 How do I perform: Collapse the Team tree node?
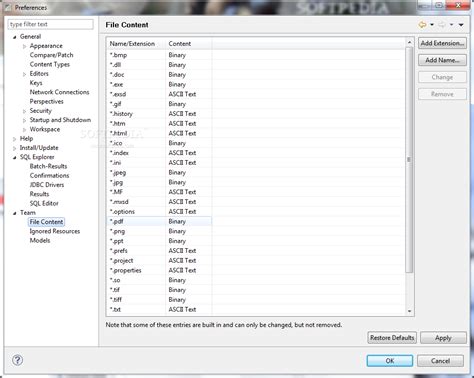click(x=14, y=213)
